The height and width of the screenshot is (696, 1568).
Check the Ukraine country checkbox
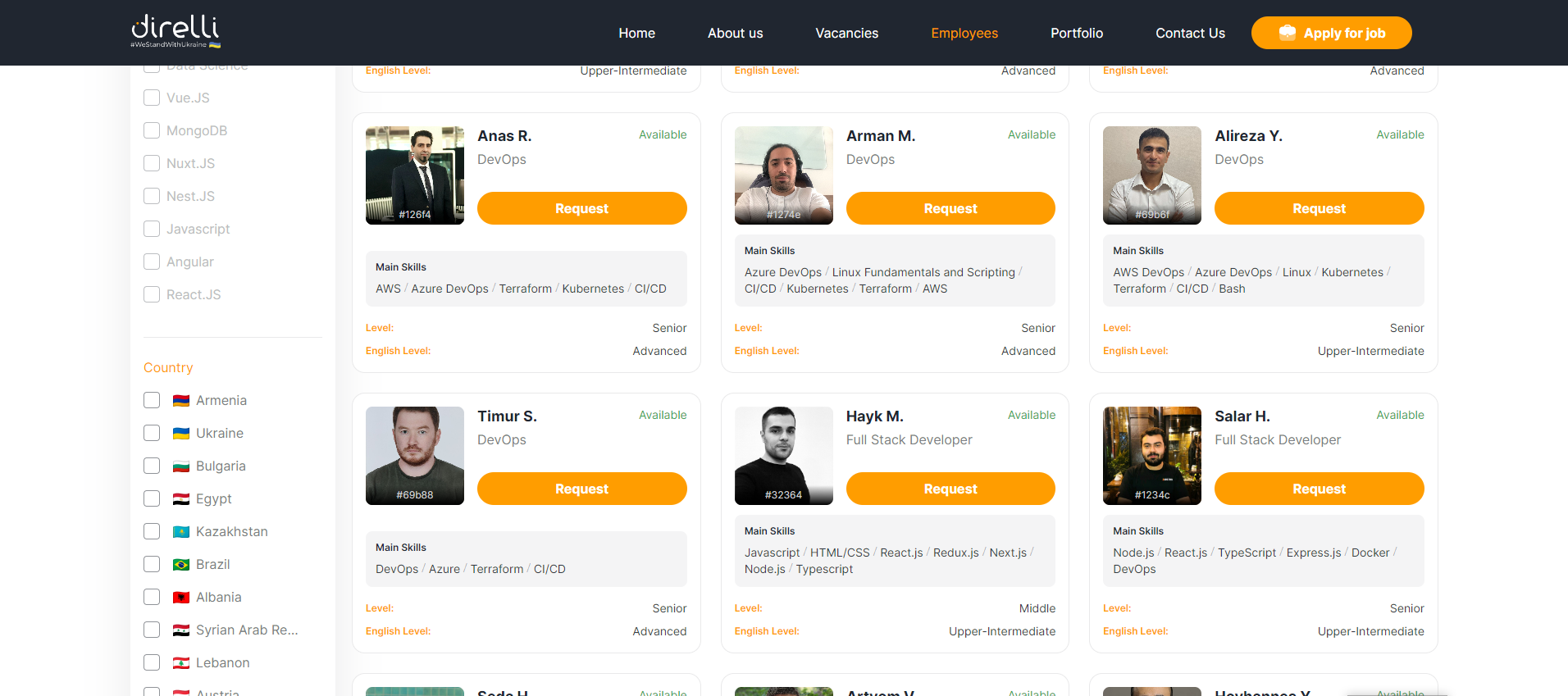tap(152, 433)
